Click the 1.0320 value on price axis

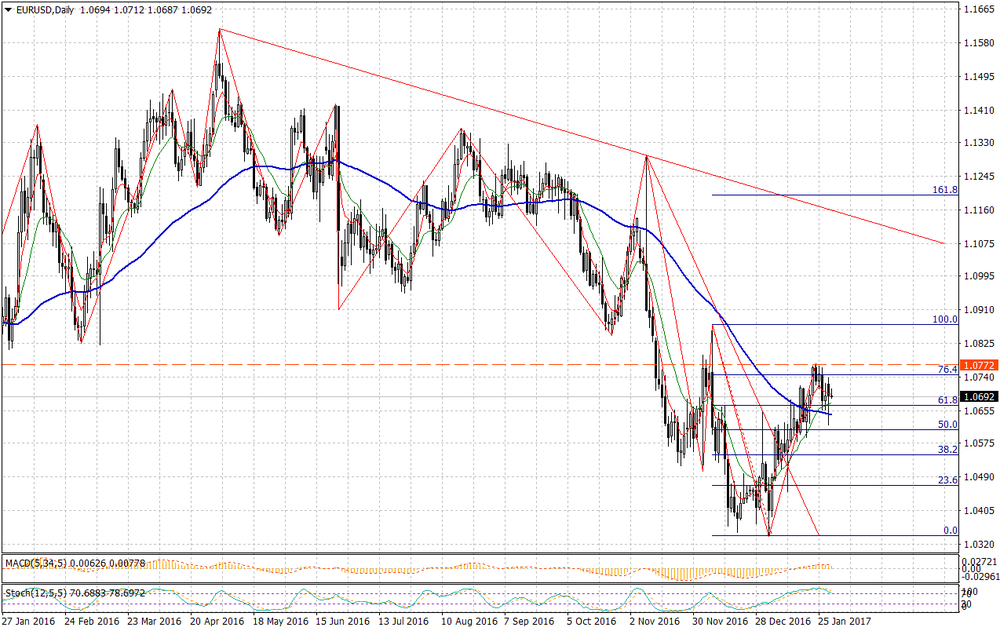click(x=977, y=542)
